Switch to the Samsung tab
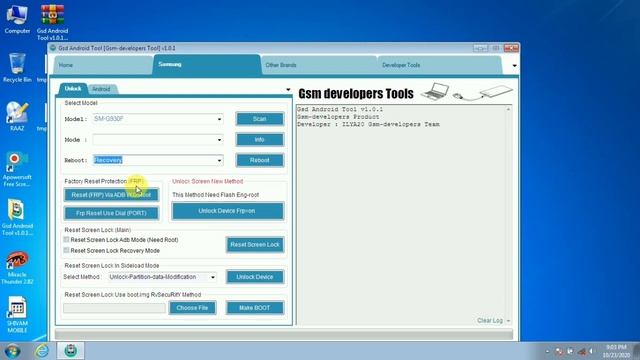This screenshot has height=360, width=640. 207,64
